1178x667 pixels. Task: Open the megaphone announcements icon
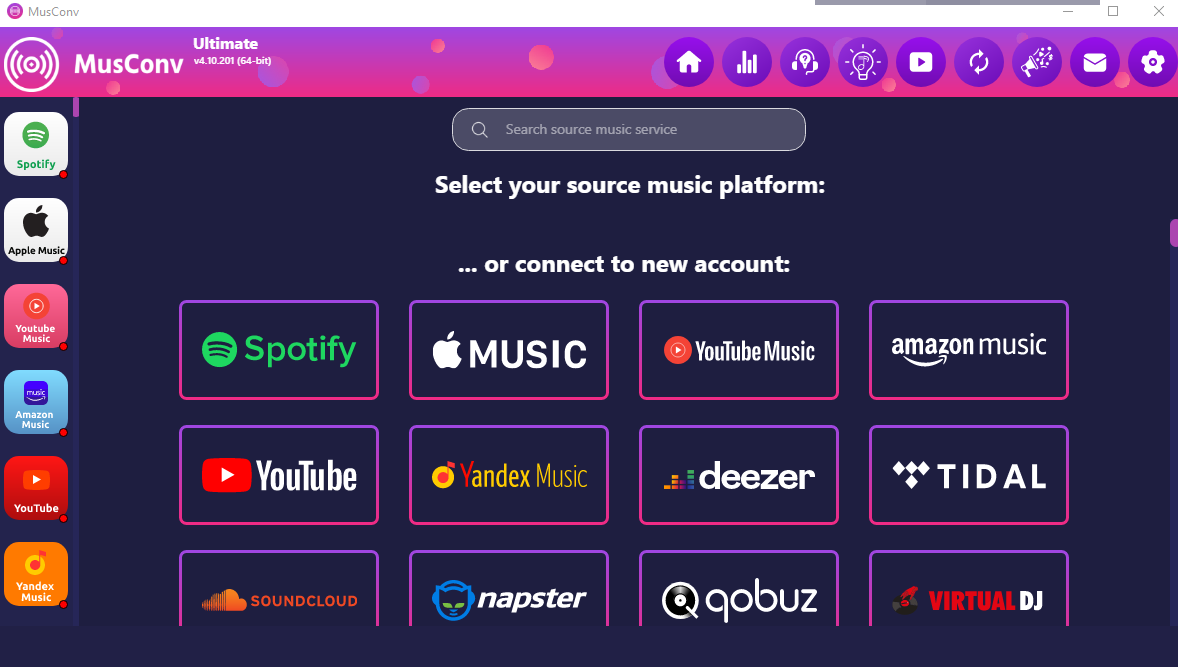tap(1037, 62)
